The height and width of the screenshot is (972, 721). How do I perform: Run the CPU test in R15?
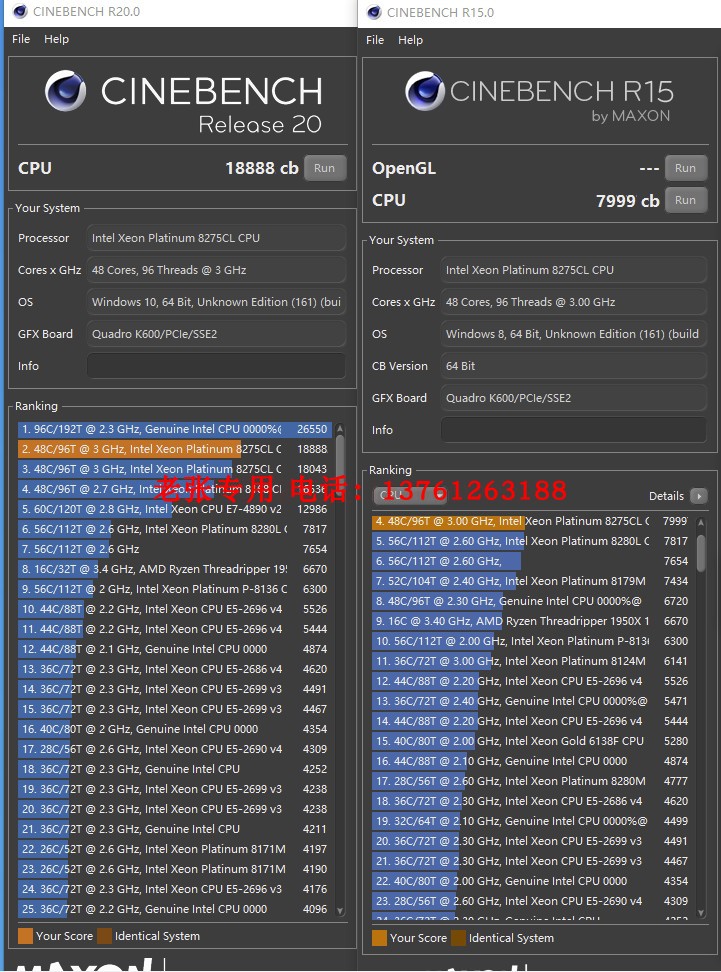point(686,200)
